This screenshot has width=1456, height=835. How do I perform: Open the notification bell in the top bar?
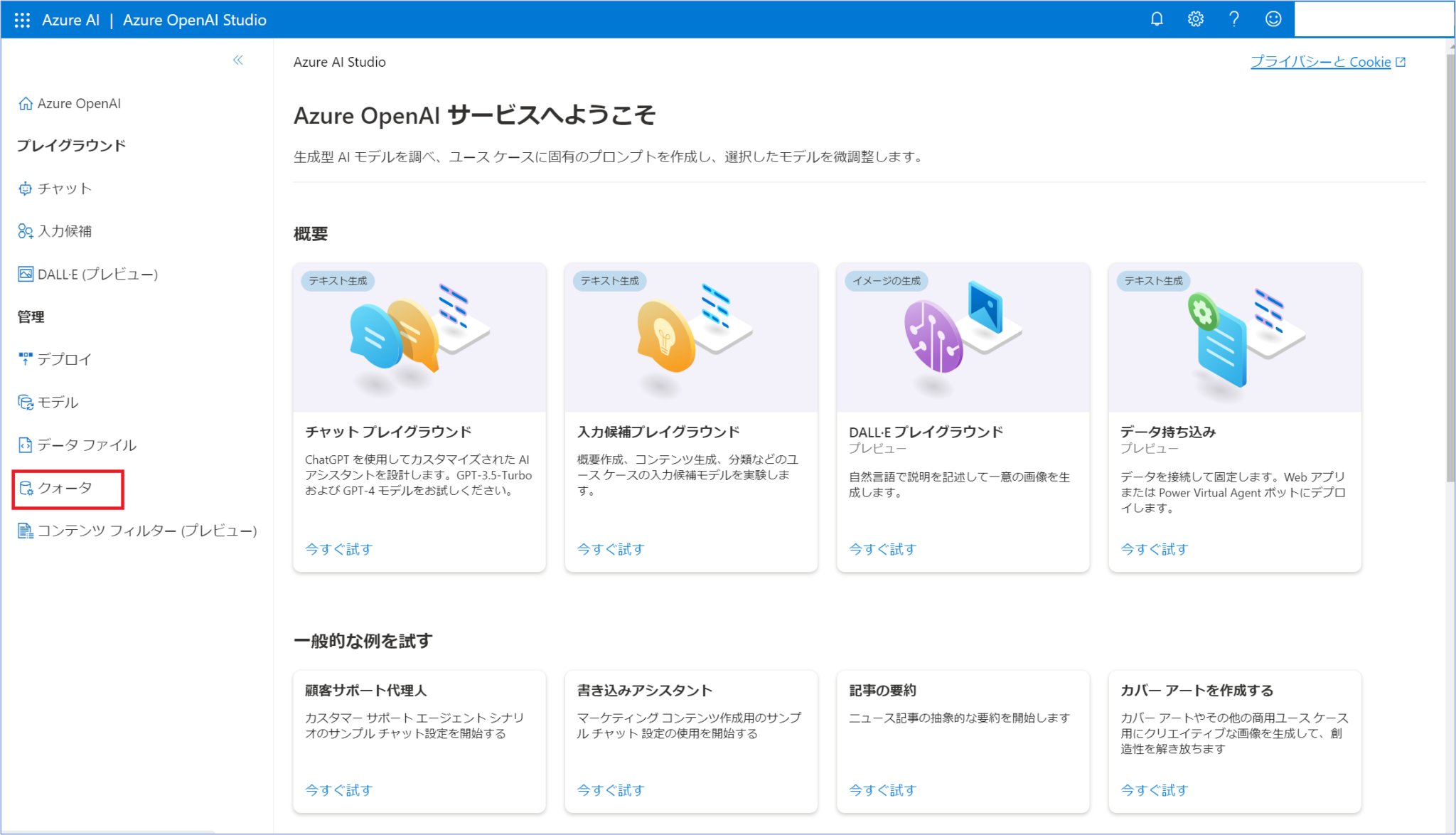click(1157, 19)
